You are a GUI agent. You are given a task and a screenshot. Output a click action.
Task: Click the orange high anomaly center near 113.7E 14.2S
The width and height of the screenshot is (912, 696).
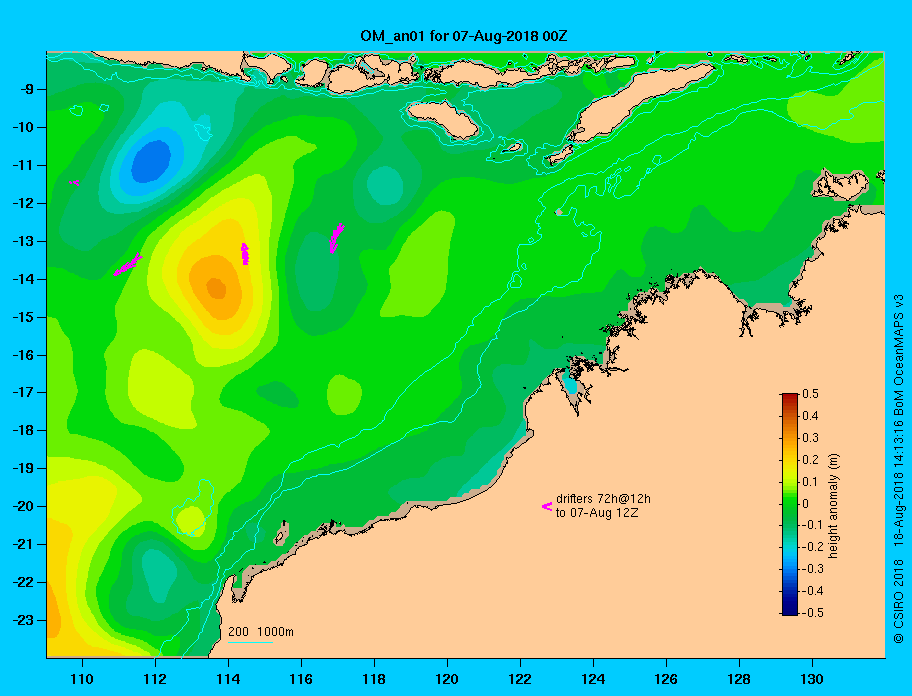pos(216,288)
